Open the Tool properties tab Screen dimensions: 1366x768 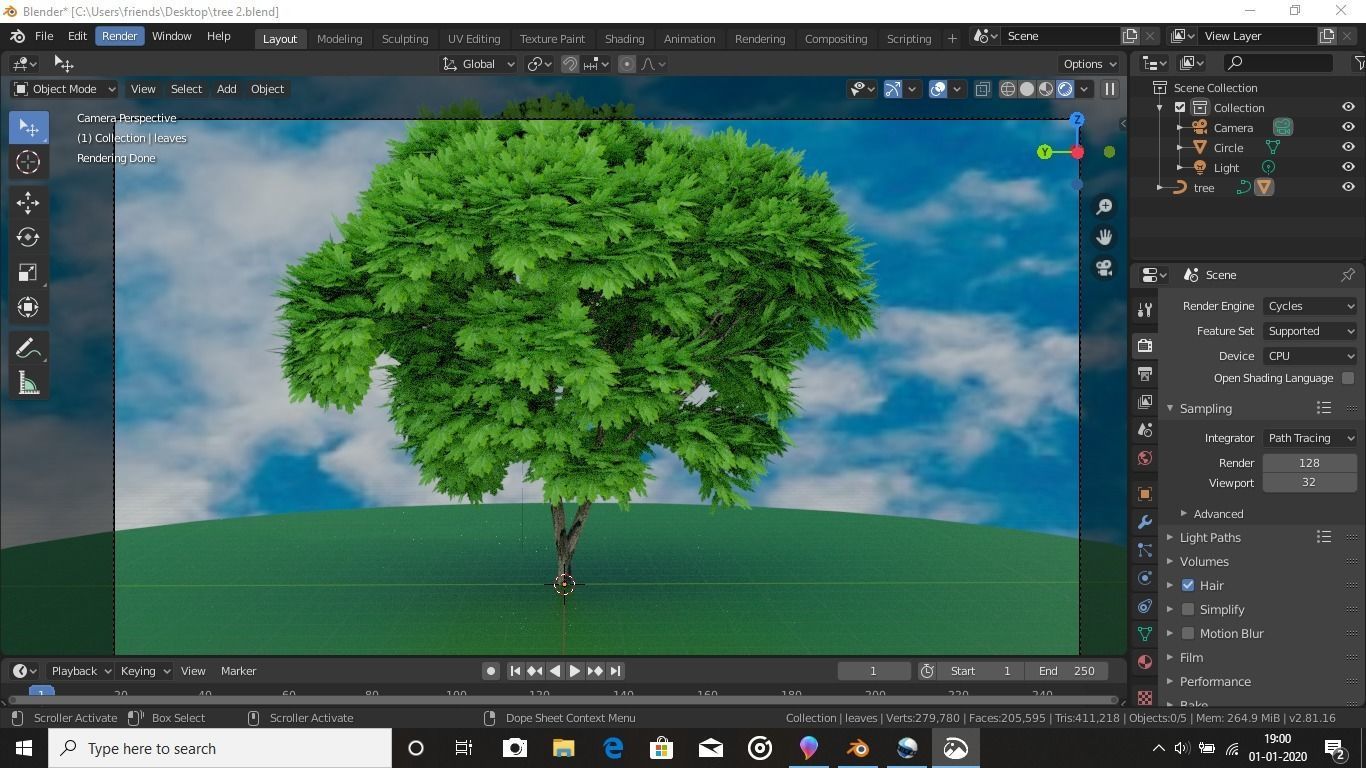[1145, 310]
